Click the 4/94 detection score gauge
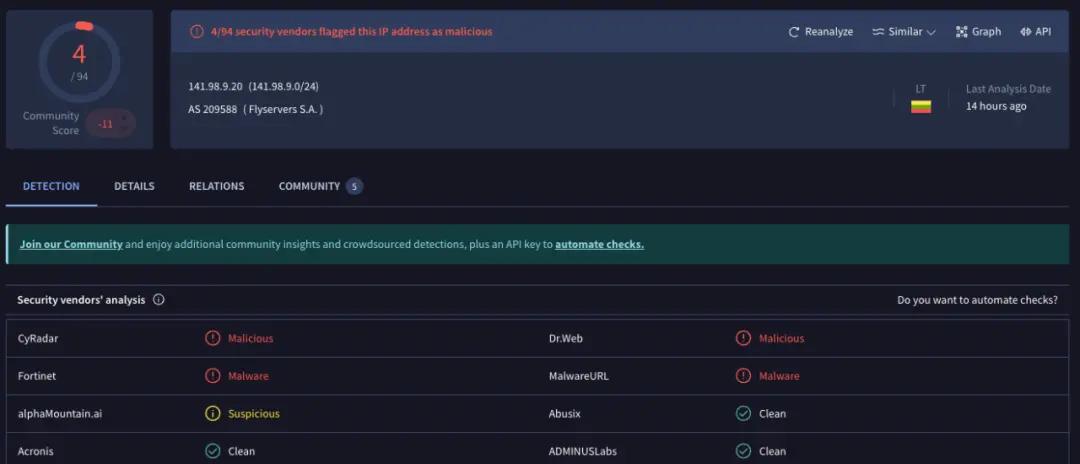The width and height of the screenshot is (1080, 464). 79,62
